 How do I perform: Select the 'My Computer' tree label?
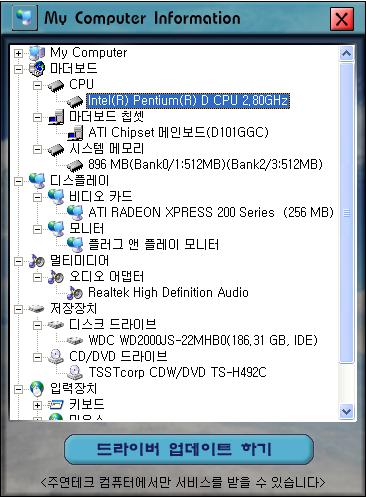click(x=88, y=53)
